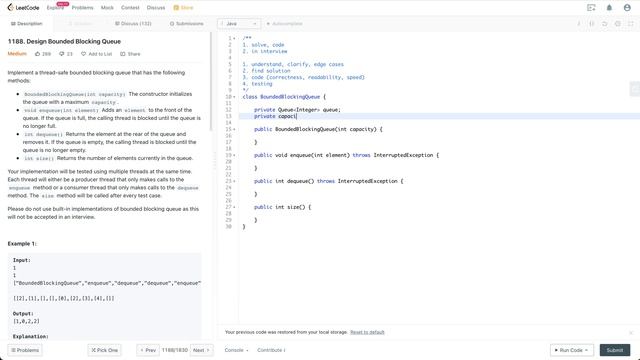Click the editor info icon
This screenshot has height=360, width=640.
tap(578, 24)
